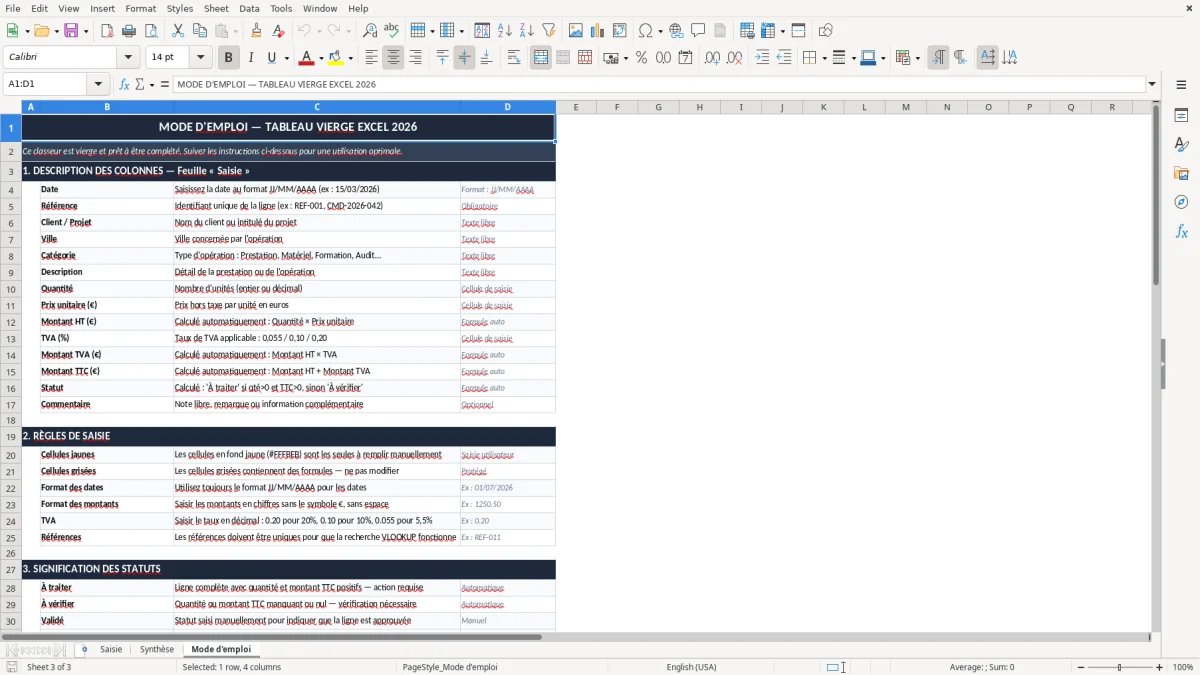The image size is (1200, 675).
Task: Insert comment bubble icon
Action: point(698,31)
